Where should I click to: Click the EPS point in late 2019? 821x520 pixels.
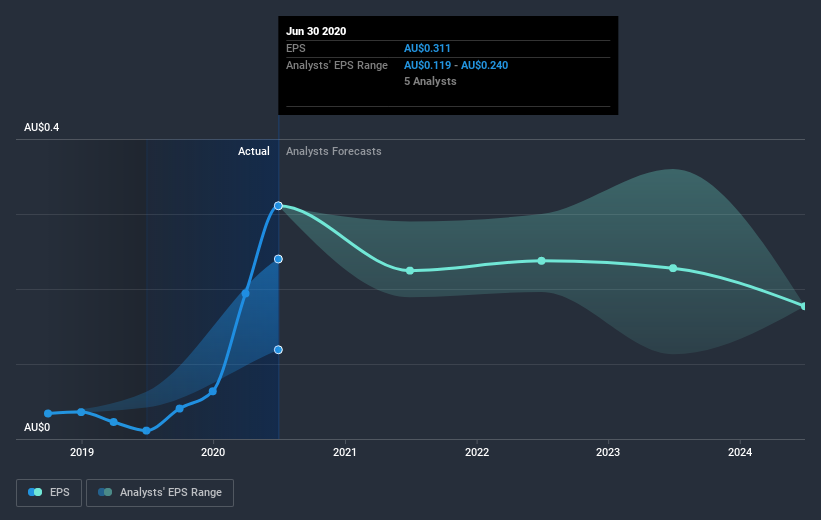pos(180,408)
